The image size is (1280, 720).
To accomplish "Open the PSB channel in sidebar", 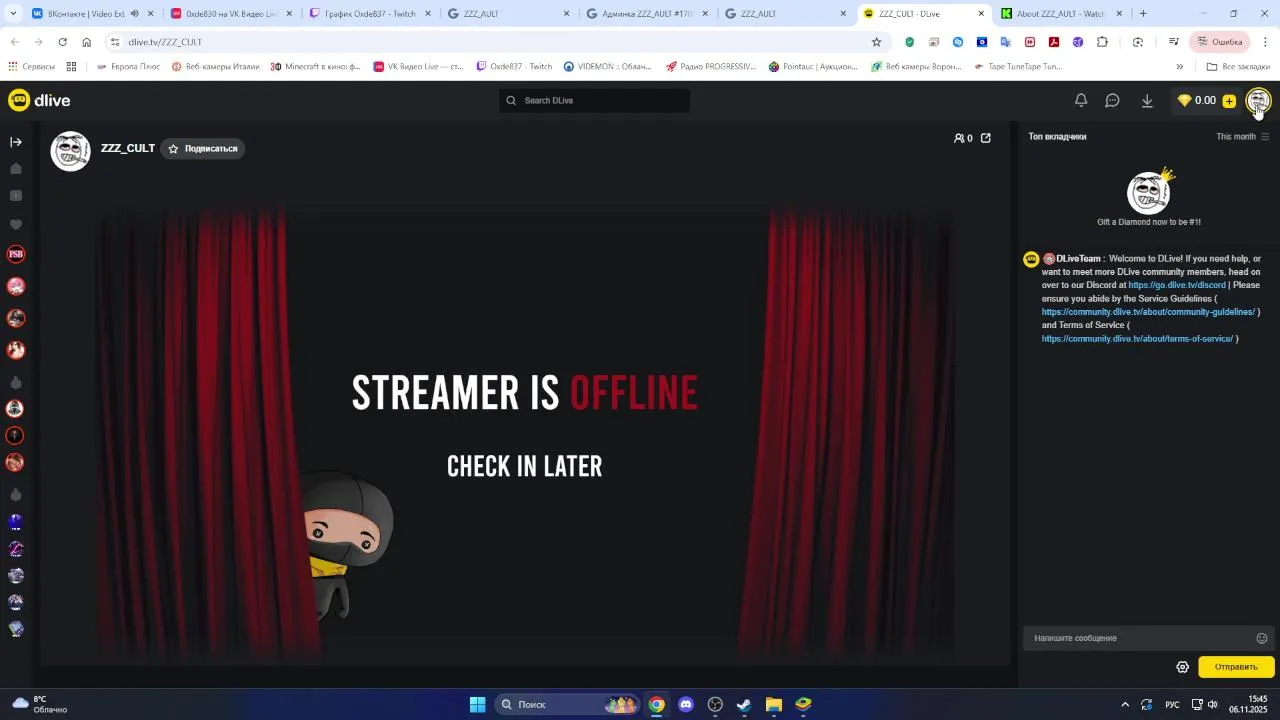I will click(16, 254).
